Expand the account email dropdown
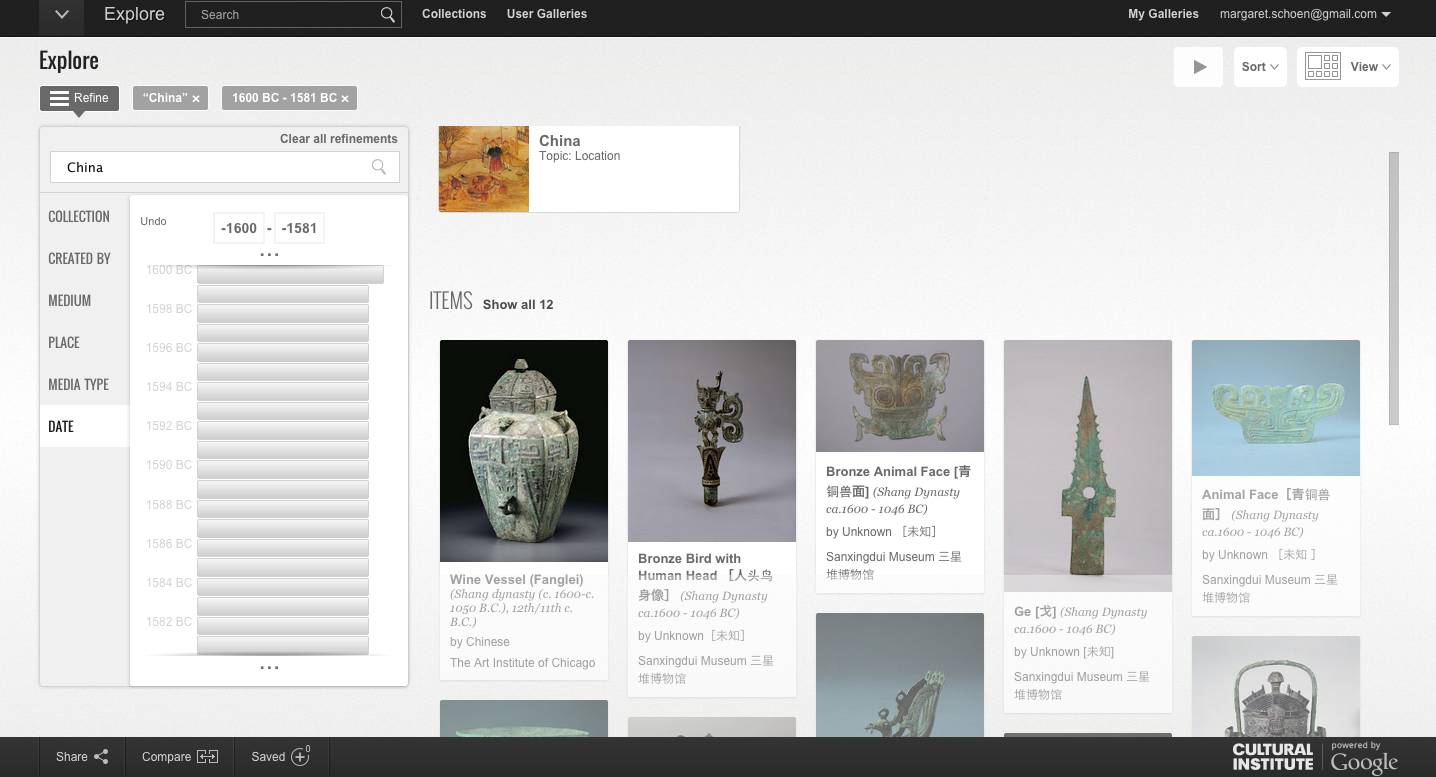This screenshot has height=777, width=1436. [1305, 14]
